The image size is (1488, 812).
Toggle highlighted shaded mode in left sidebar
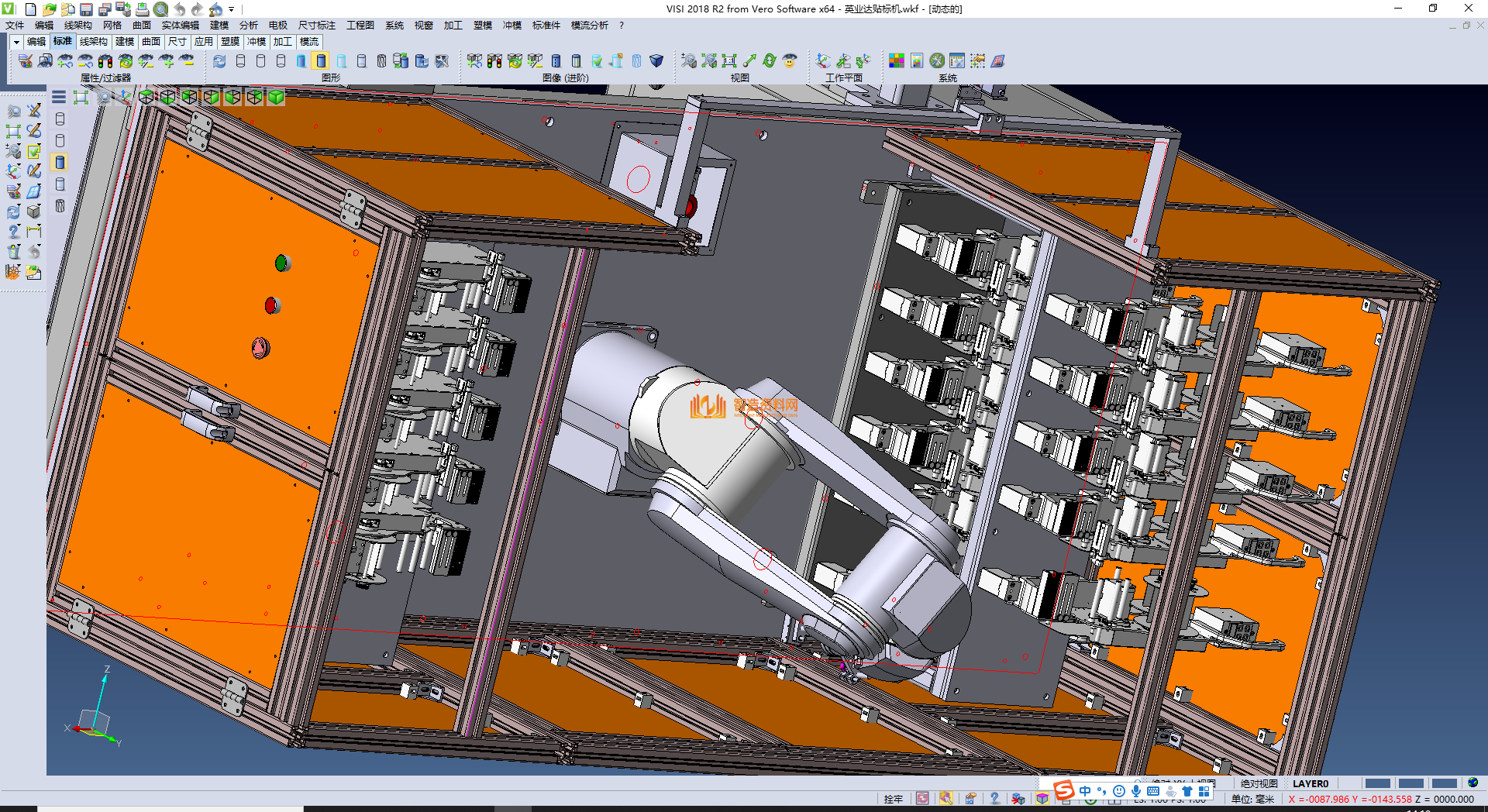click(60, 162)
